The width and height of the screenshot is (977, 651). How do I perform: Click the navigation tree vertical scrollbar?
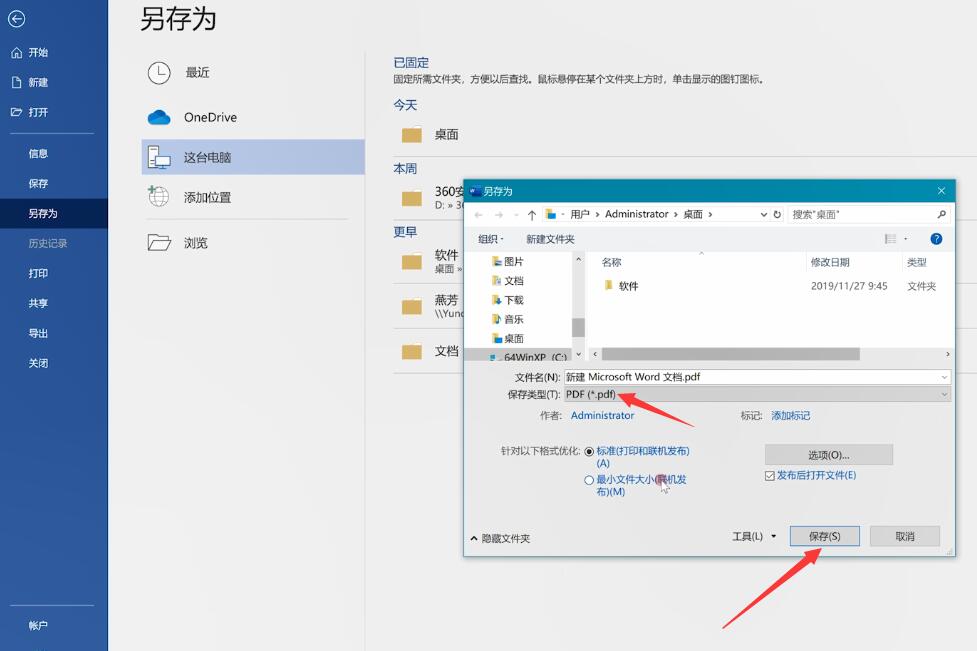[578, 327]
